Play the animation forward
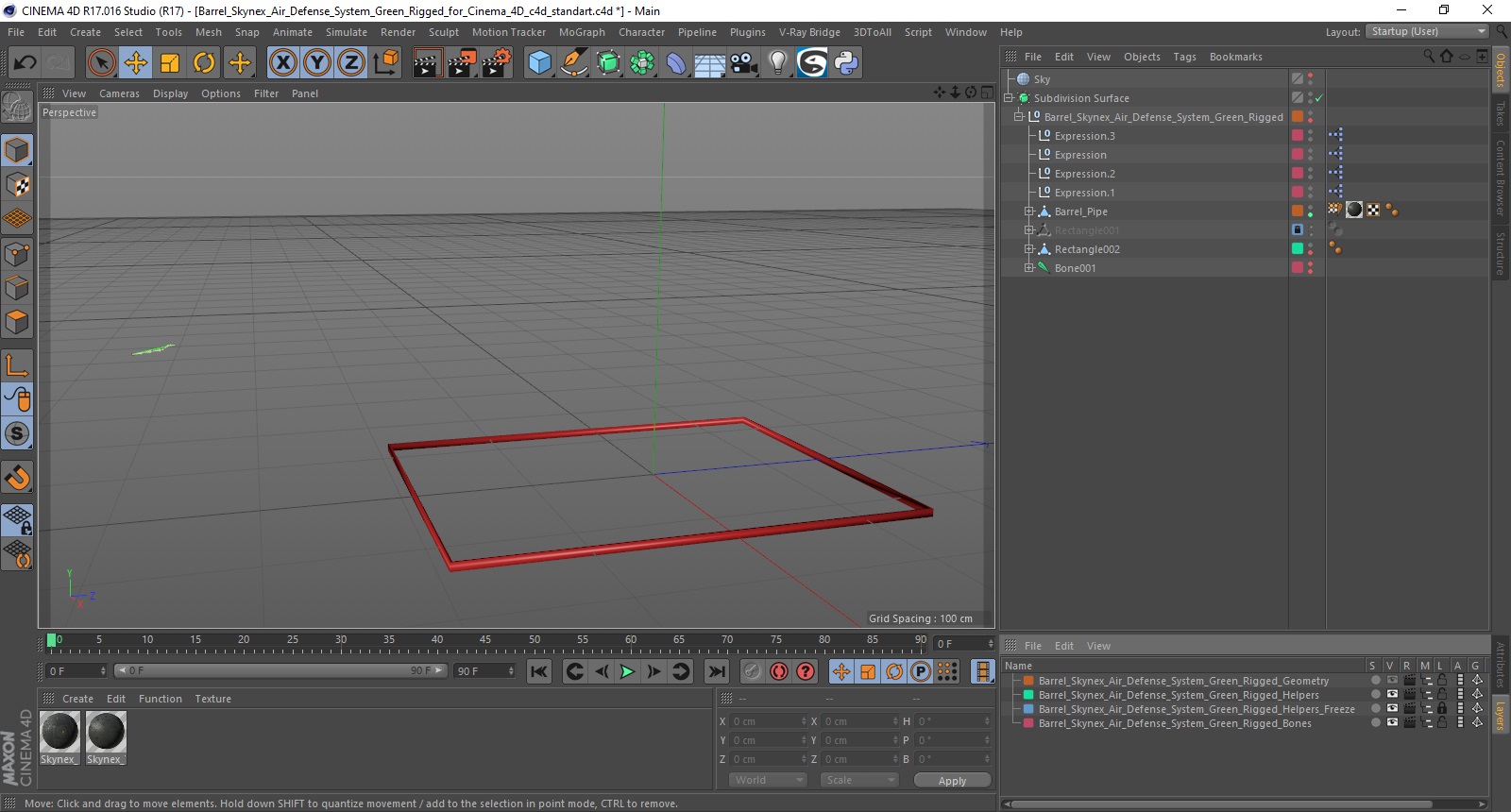 (x=627, y=671)
